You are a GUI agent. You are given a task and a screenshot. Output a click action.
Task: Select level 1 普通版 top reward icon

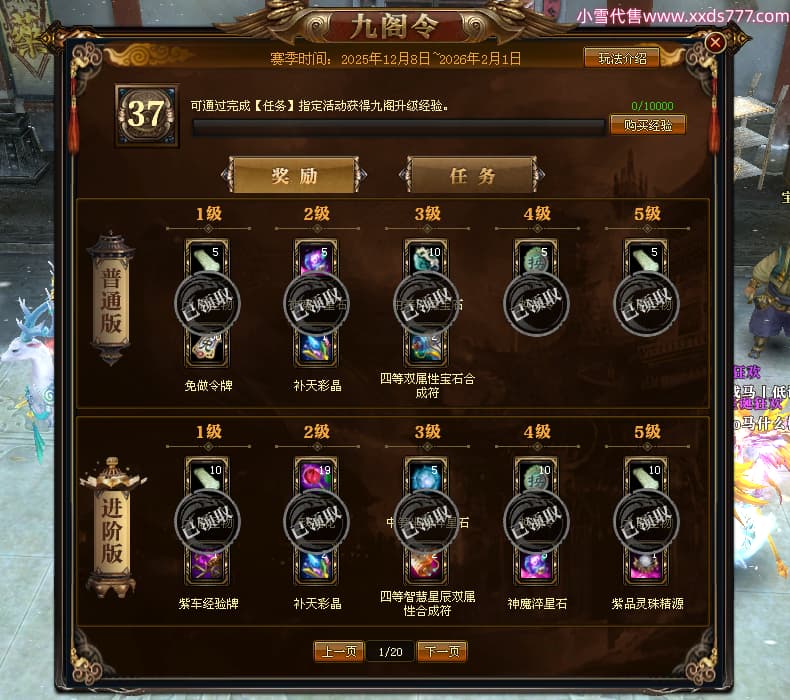coord(208,259)
